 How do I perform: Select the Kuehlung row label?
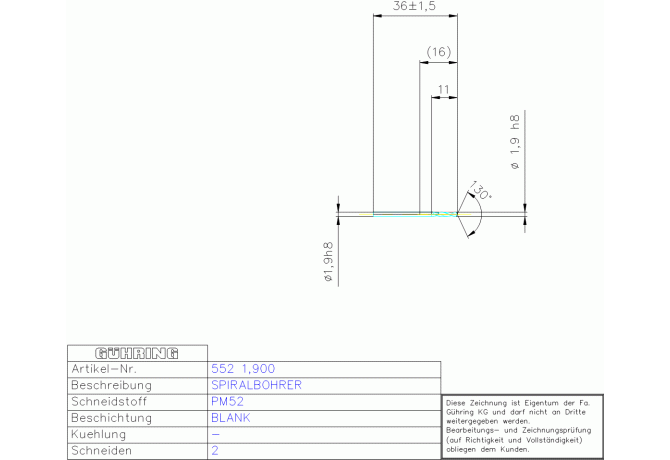[x=98, y=435]
